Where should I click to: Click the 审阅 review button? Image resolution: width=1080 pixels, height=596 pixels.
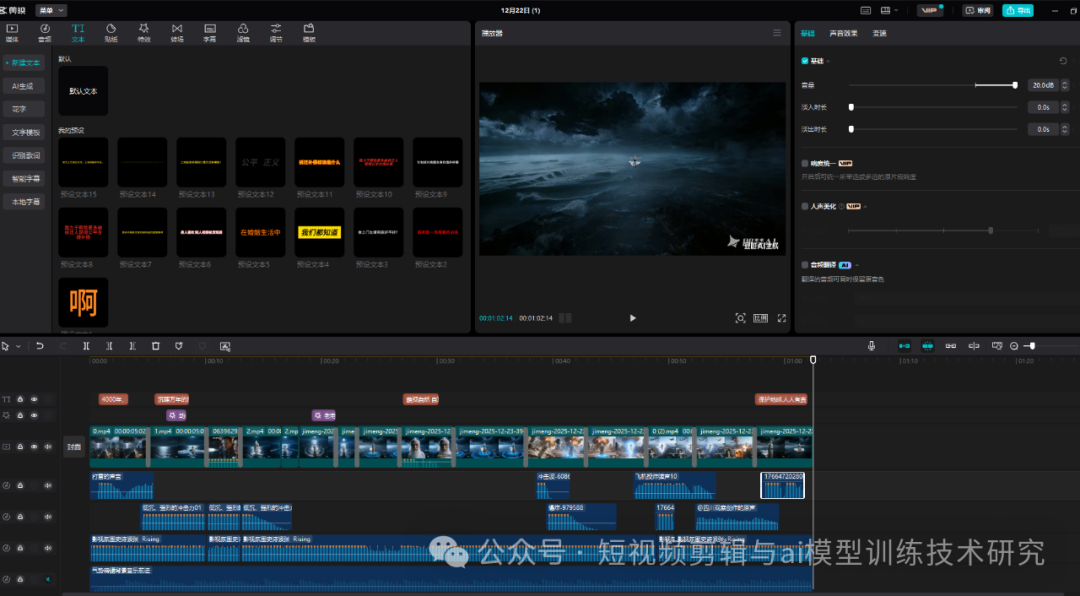click(x=978, y=10)
